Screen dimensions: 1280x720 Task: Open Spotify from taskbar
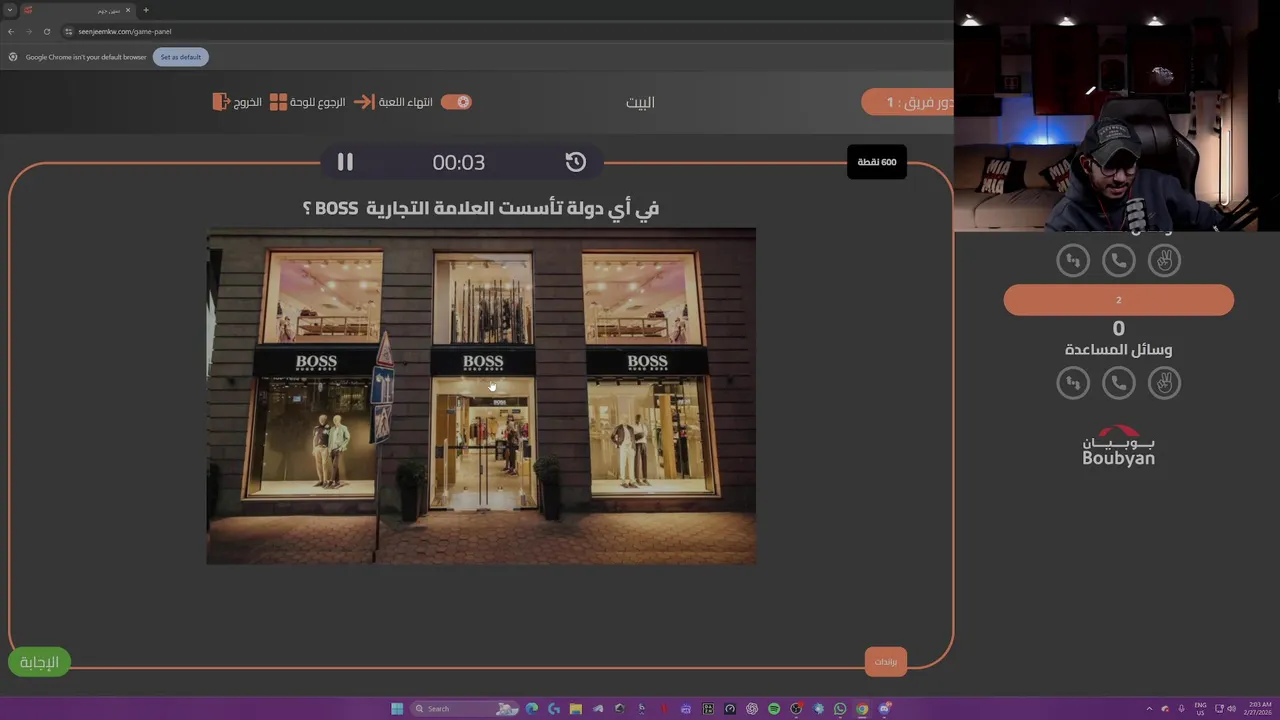tap(774, 709)
